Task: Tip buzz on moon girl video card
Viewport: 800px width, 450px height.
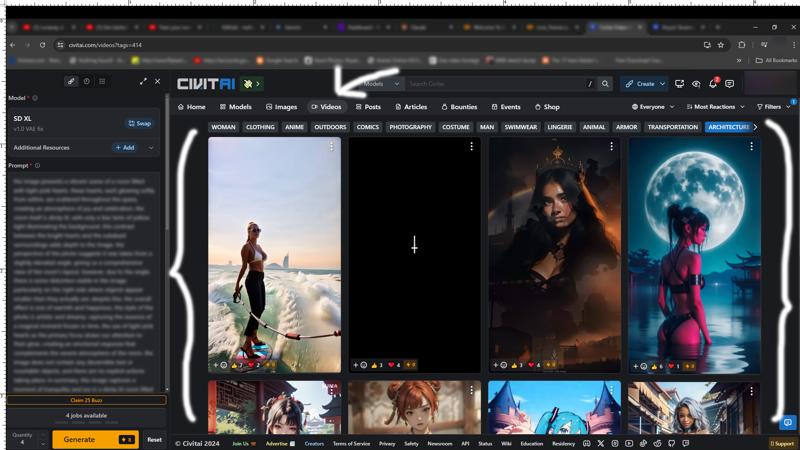Action: 689,366
